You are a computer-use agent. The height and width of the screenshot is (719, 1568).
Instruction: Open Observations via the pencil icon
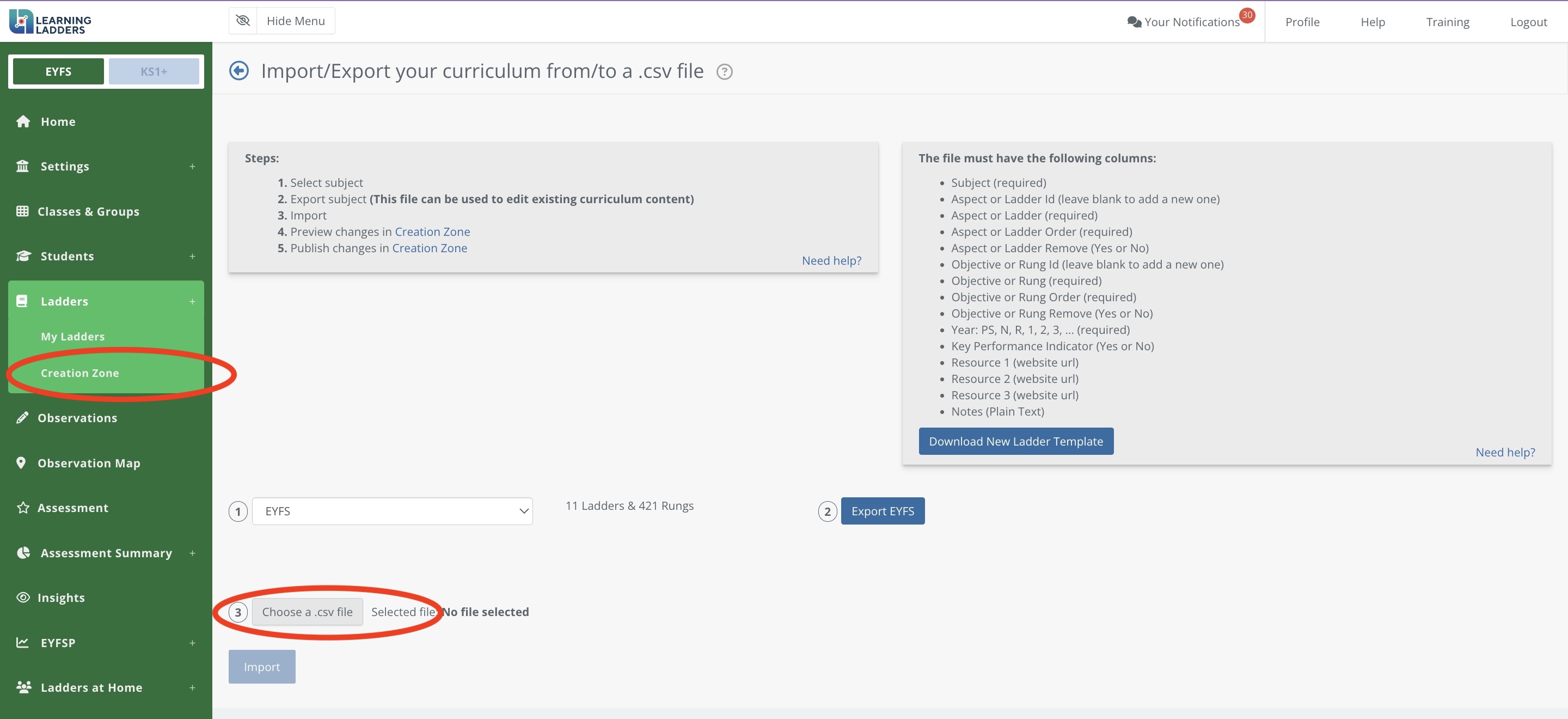(x=22, y=418)
